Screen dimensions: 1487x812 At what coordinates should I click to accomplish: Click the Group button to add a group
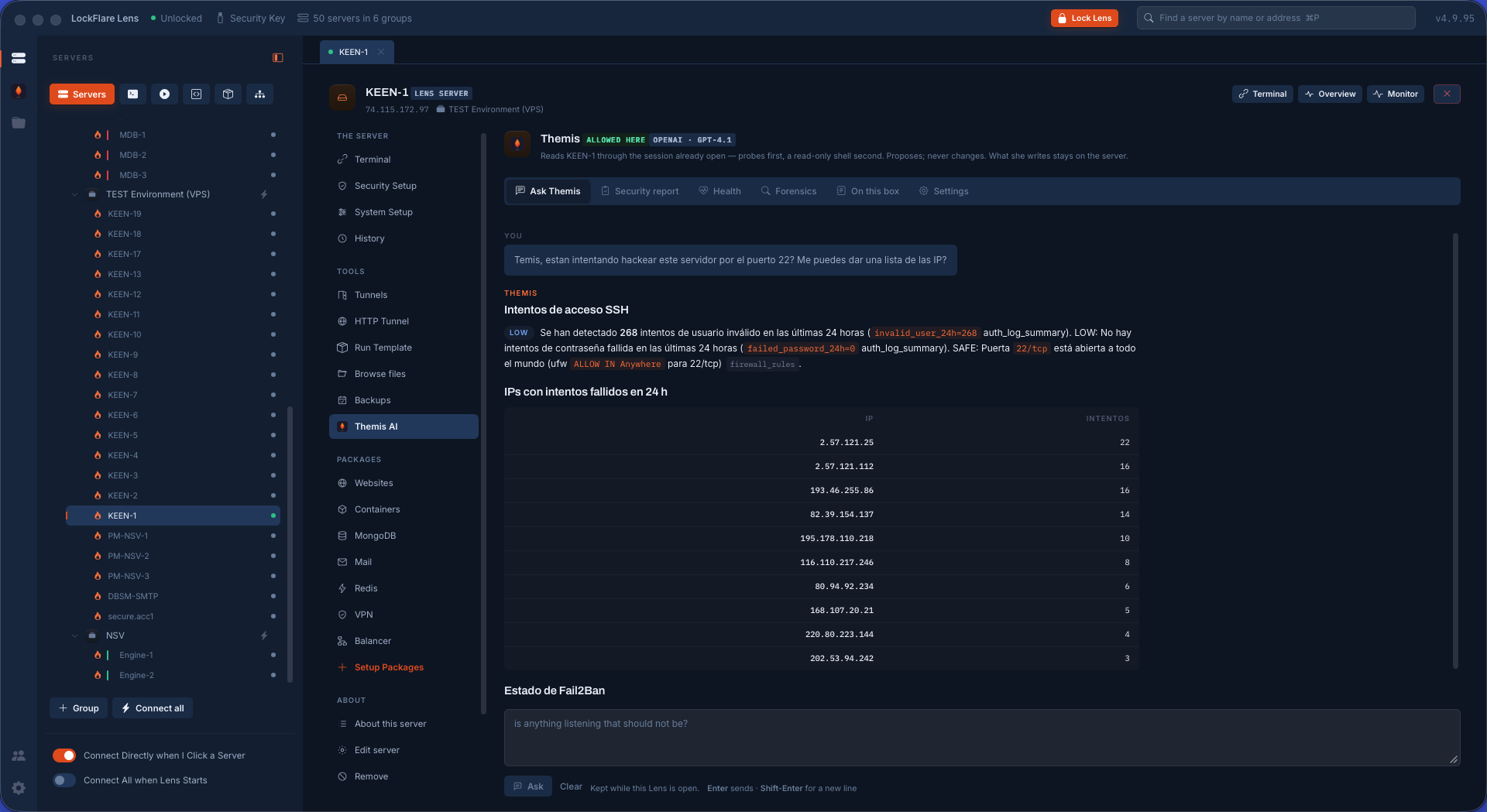click(x=79, y=708)
